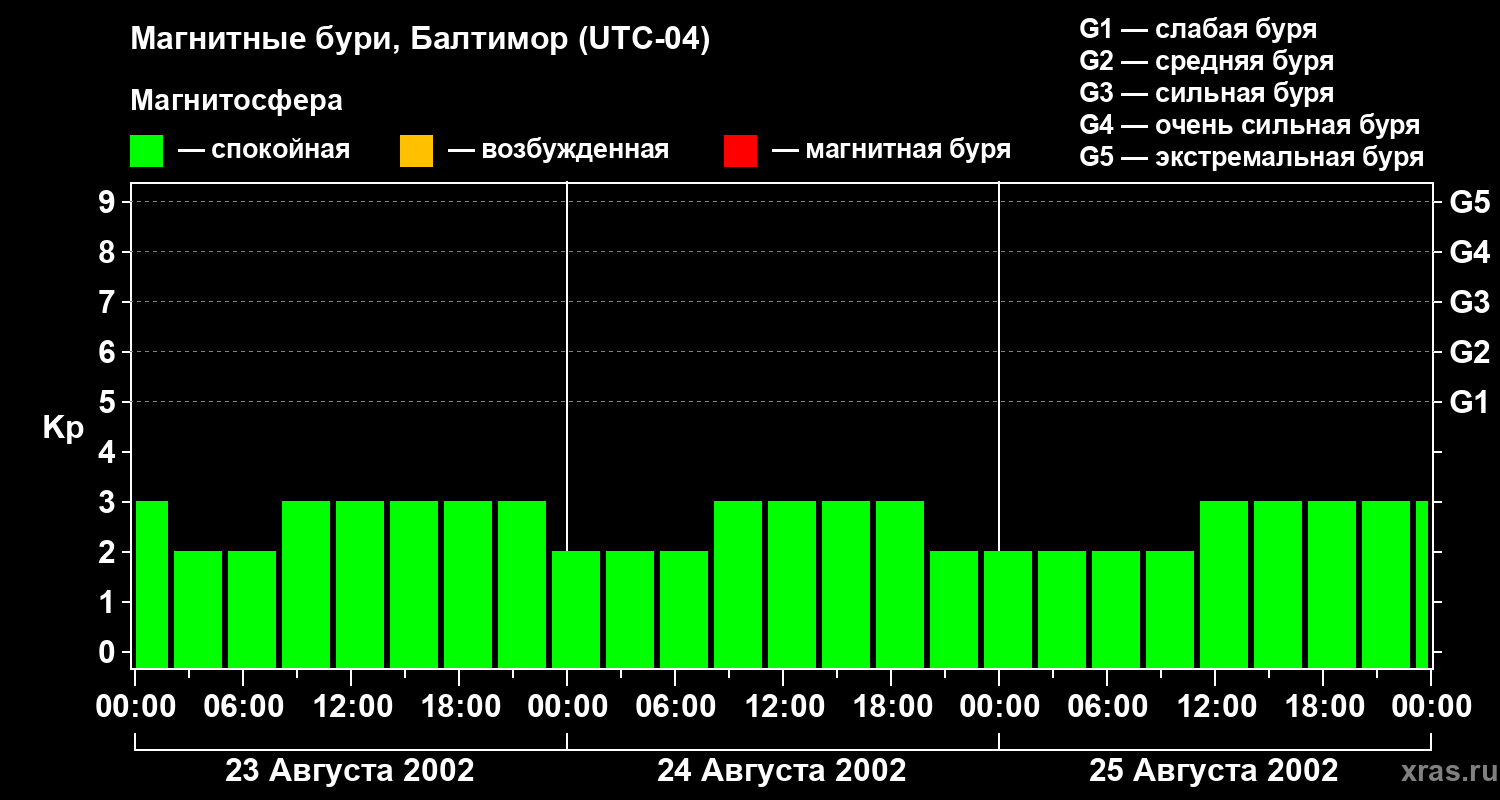Click the Kp 3 bar at 08:00–11:00 on 24 August

point(738,585)
